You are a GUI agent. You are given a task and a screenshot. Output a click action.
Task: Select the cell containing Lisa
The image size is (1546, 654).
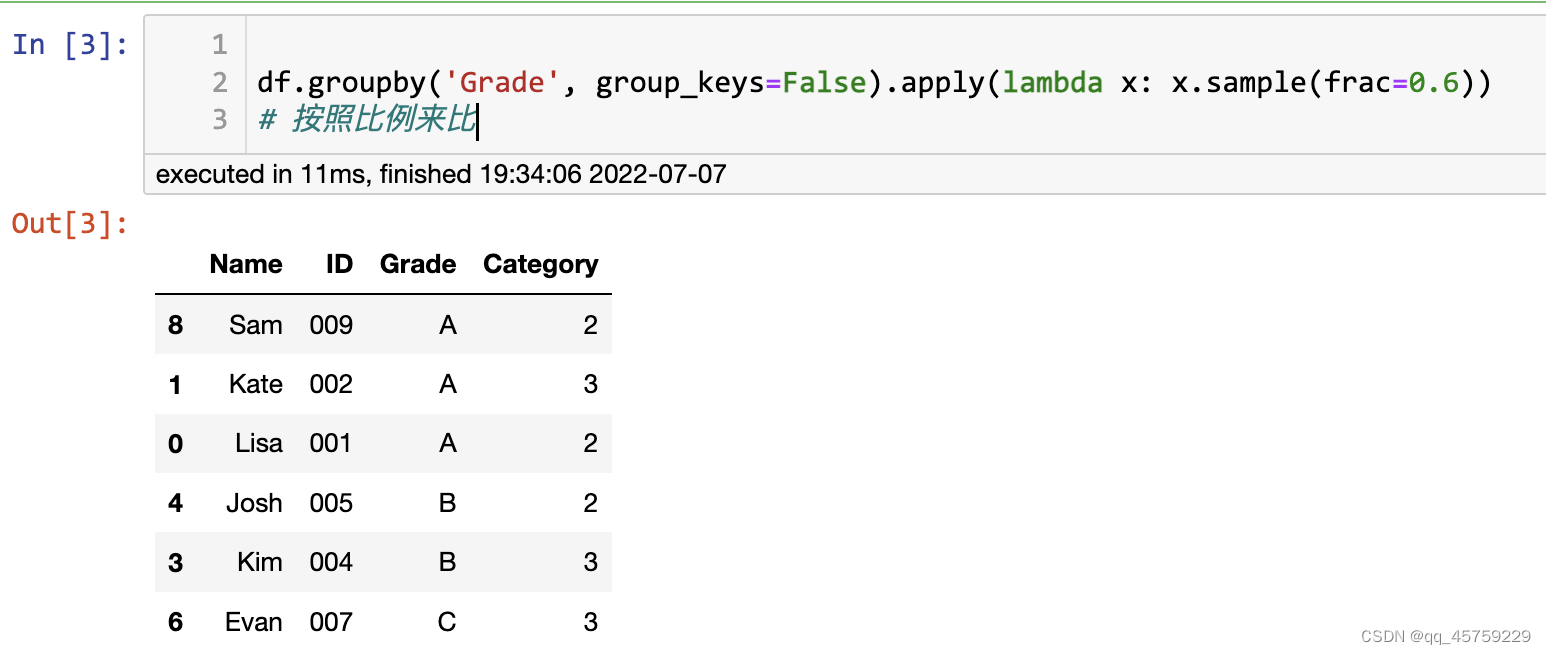click(x=259, y=443)
